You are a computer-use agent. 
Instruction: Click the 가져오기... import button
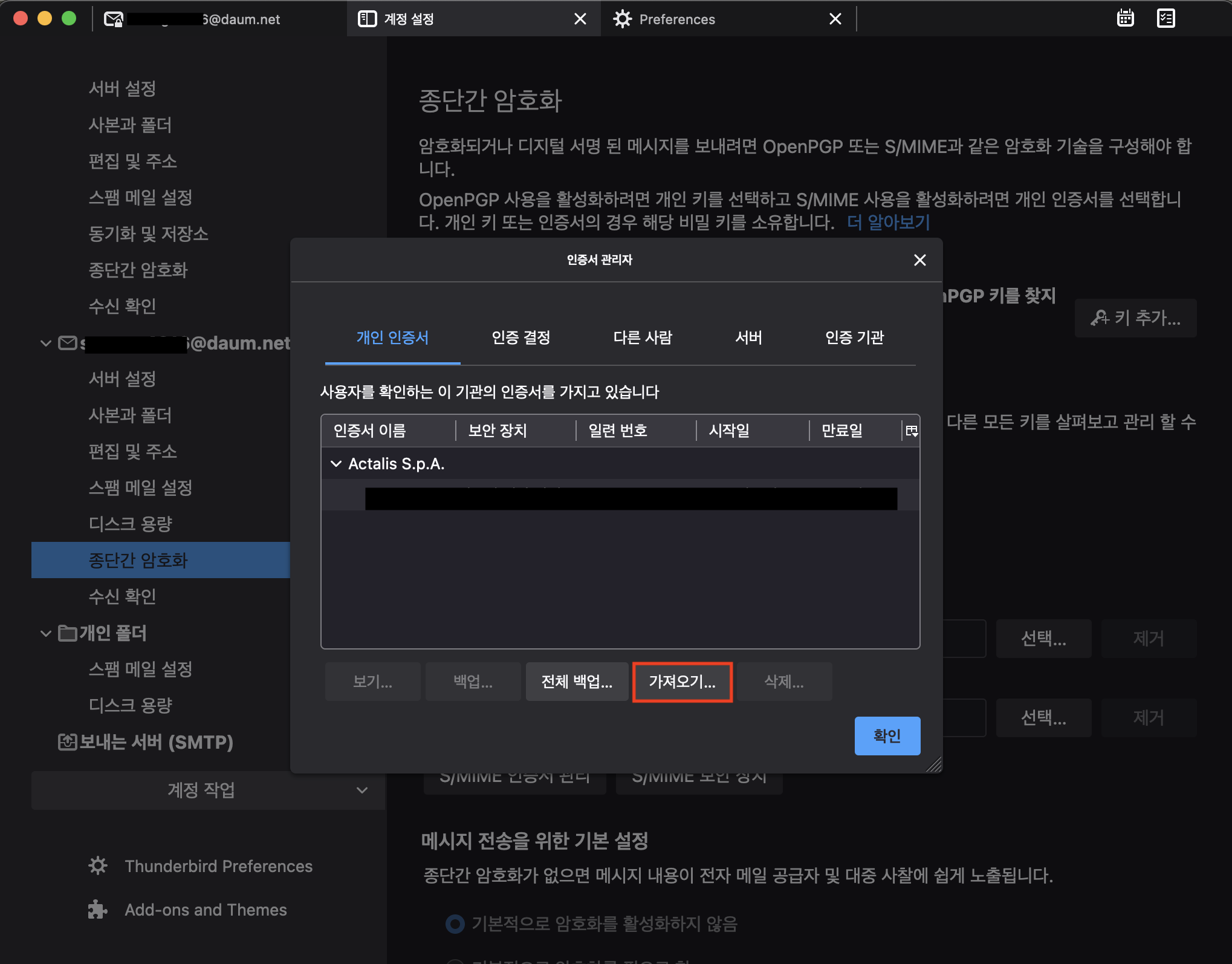(682, 682)
